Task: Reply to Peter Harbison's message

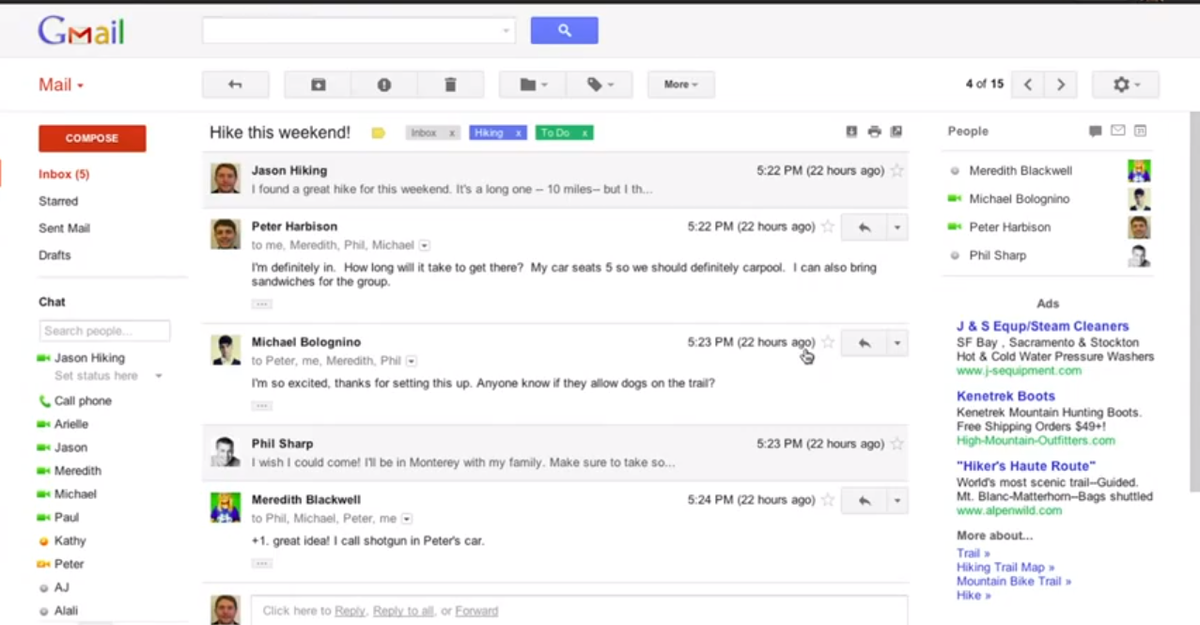Action: click(864, 228)
